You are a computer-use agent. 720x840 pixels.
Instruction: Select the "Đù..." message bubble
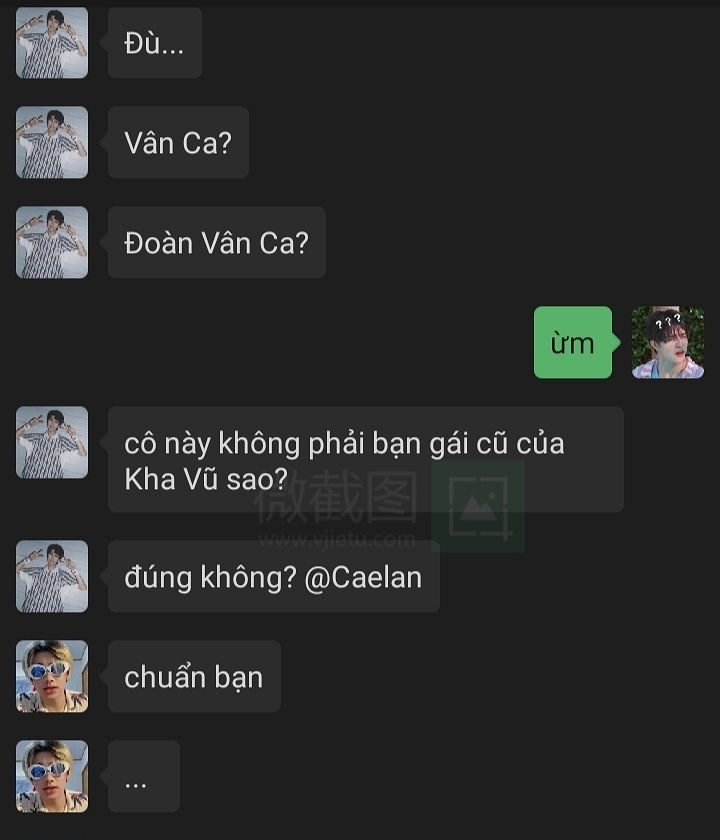(155, 43)
